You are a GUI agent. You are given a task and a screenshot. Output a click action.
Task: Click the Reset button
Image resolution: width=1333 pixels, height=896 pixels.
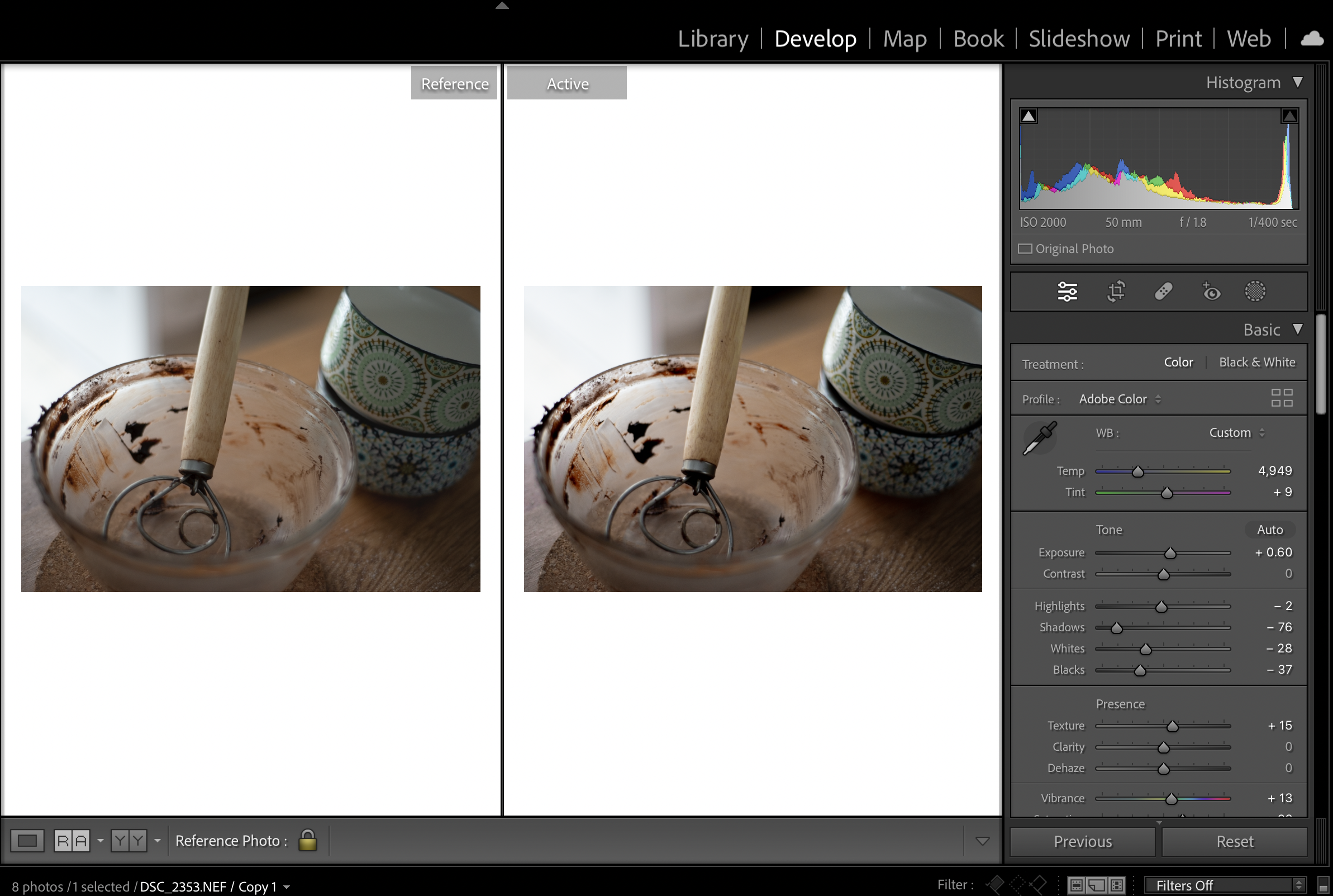click(x=1234, y=841)
